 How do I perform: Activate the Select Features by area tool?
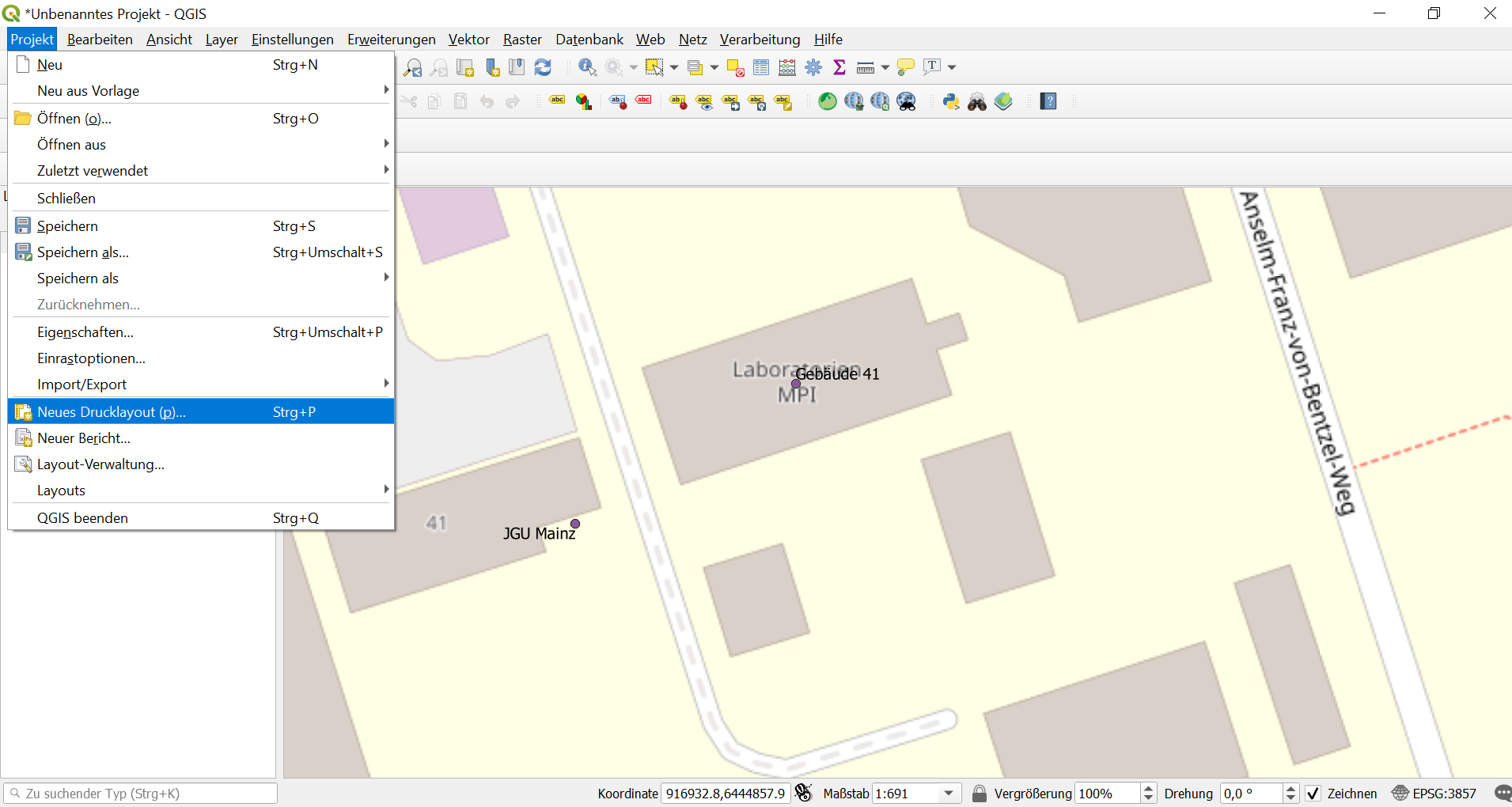pyautogui.click(x=654, y=68)
